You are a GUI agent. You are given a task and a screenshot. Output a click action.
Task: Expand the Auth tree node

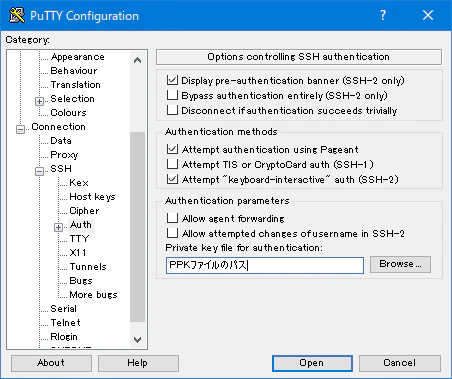click(x=58, y=227)
